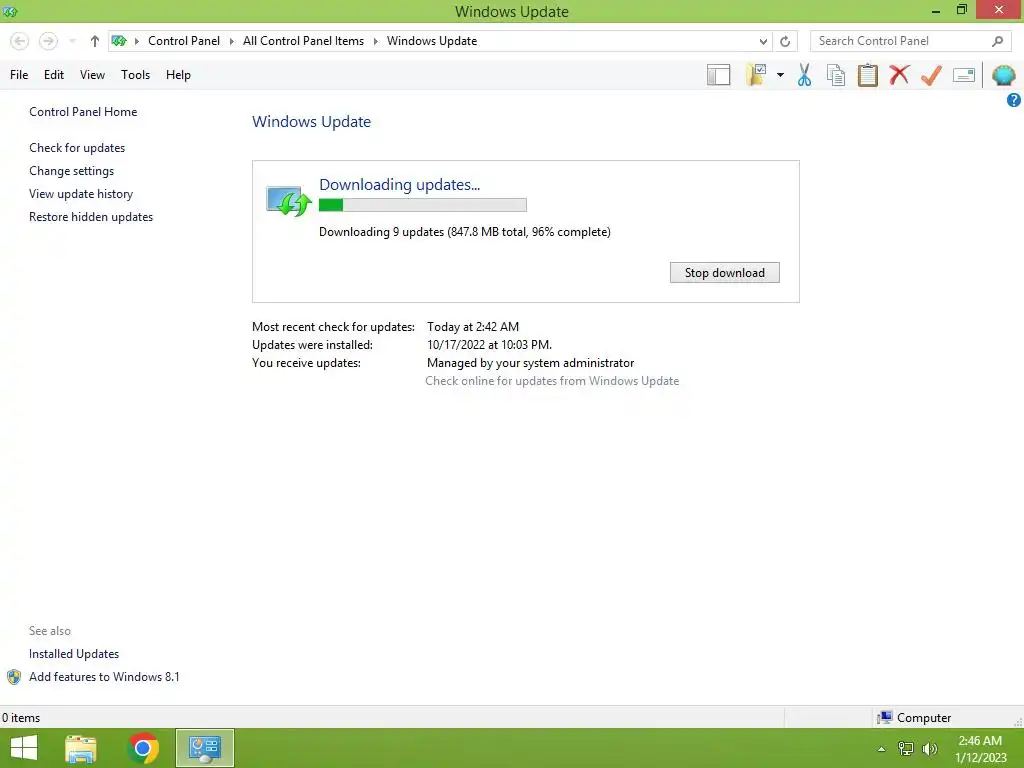Refresh the Windows Update page
Screen dimensions: 1024x768
point(785,41)
